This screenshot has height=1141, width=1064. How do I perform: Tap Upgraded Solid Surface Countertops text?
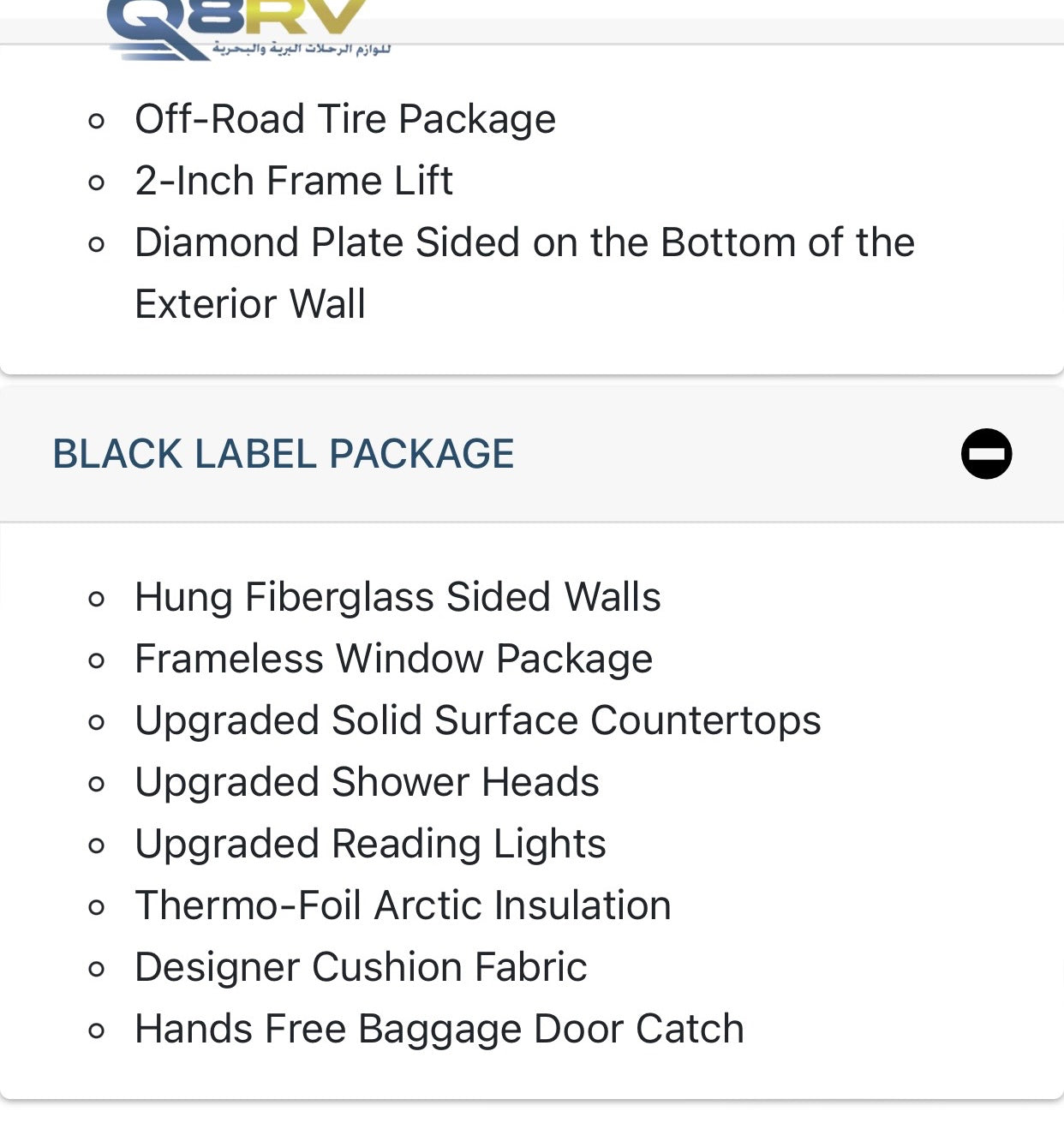[x=477, y=720]
